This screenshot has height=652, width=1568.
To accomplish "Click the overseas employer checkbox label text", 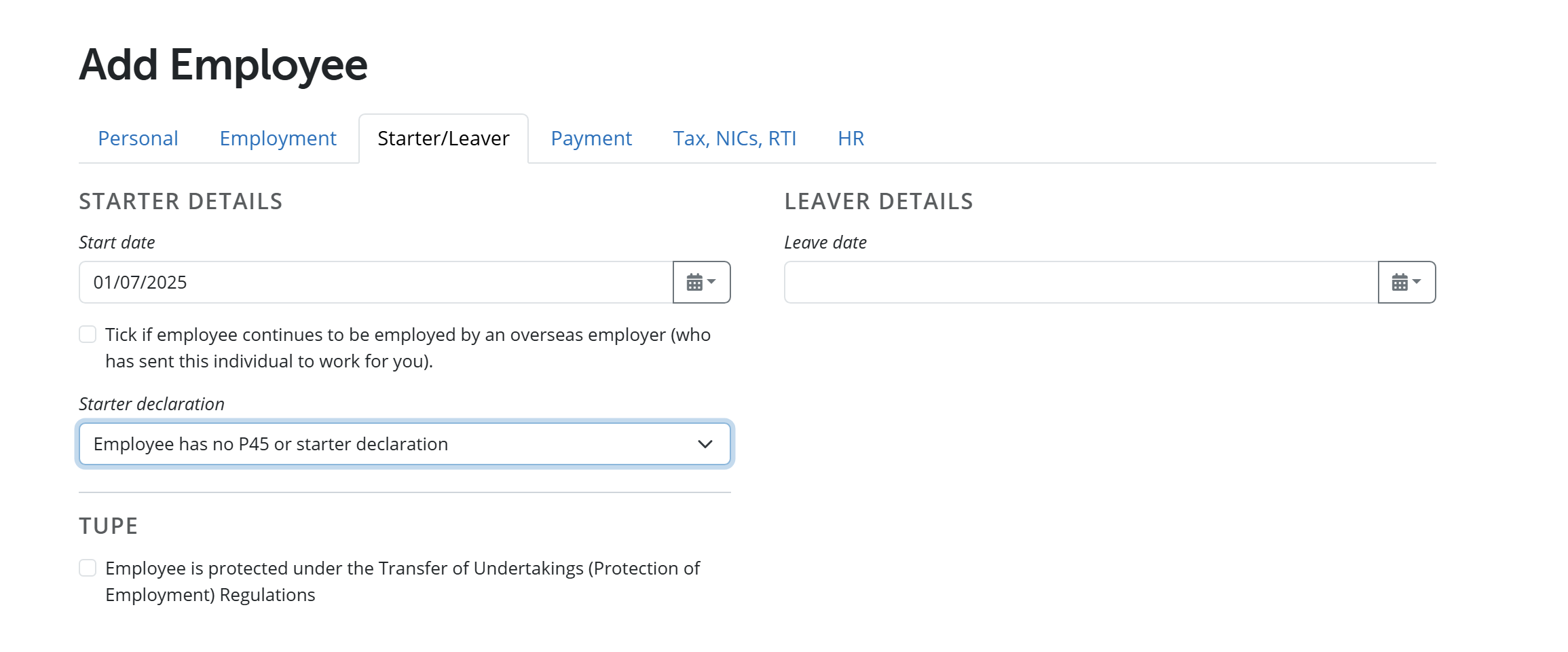I will [408, 334].
